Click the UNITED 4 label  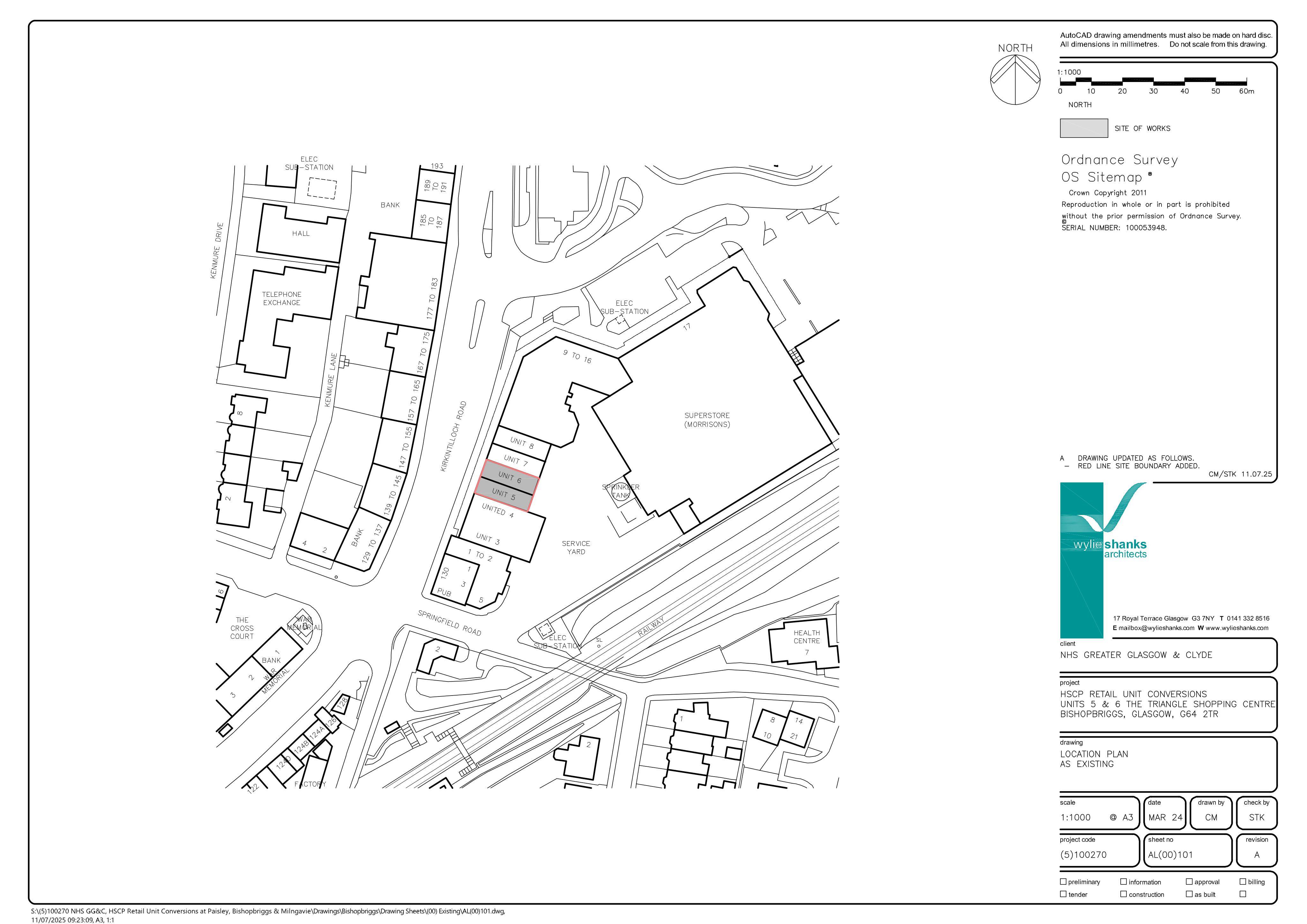pyautogui.click(x=497, y=511)
